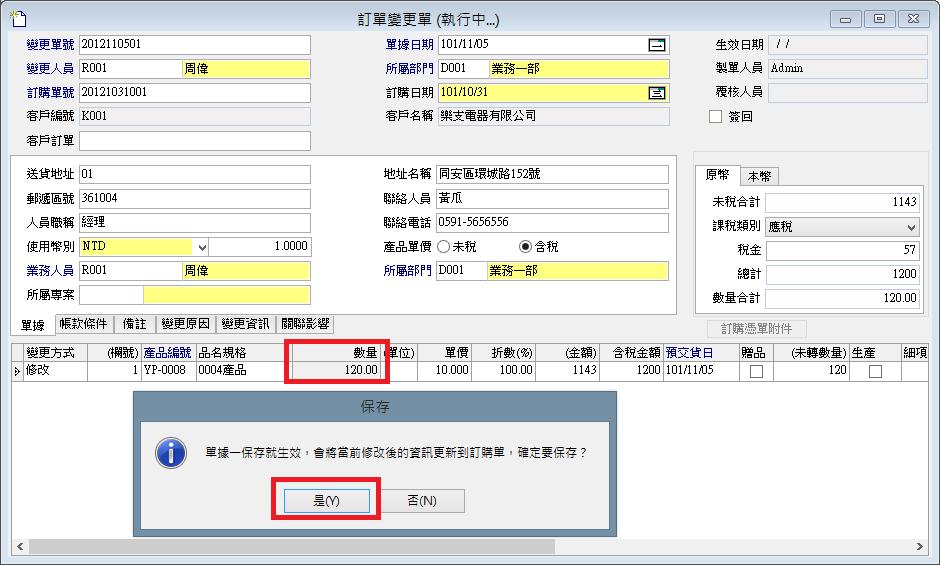
Task: Click the row indicator arrow in the grid
Action: pyautogui.click(x=16, y=371)
